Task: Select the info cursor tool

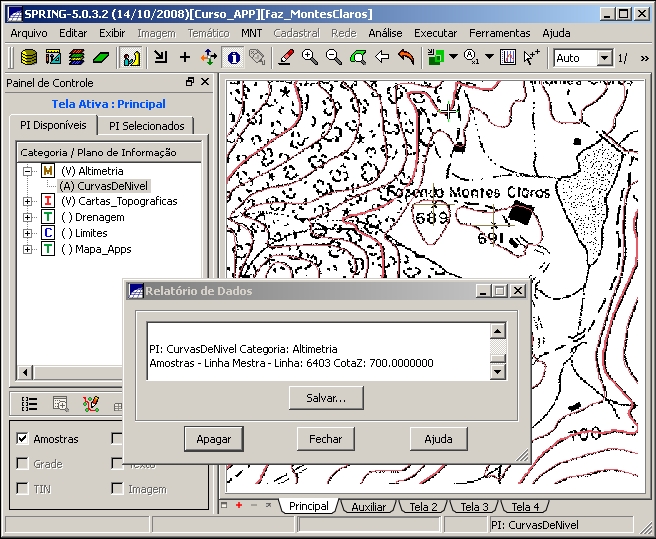Action: [233, 58]
